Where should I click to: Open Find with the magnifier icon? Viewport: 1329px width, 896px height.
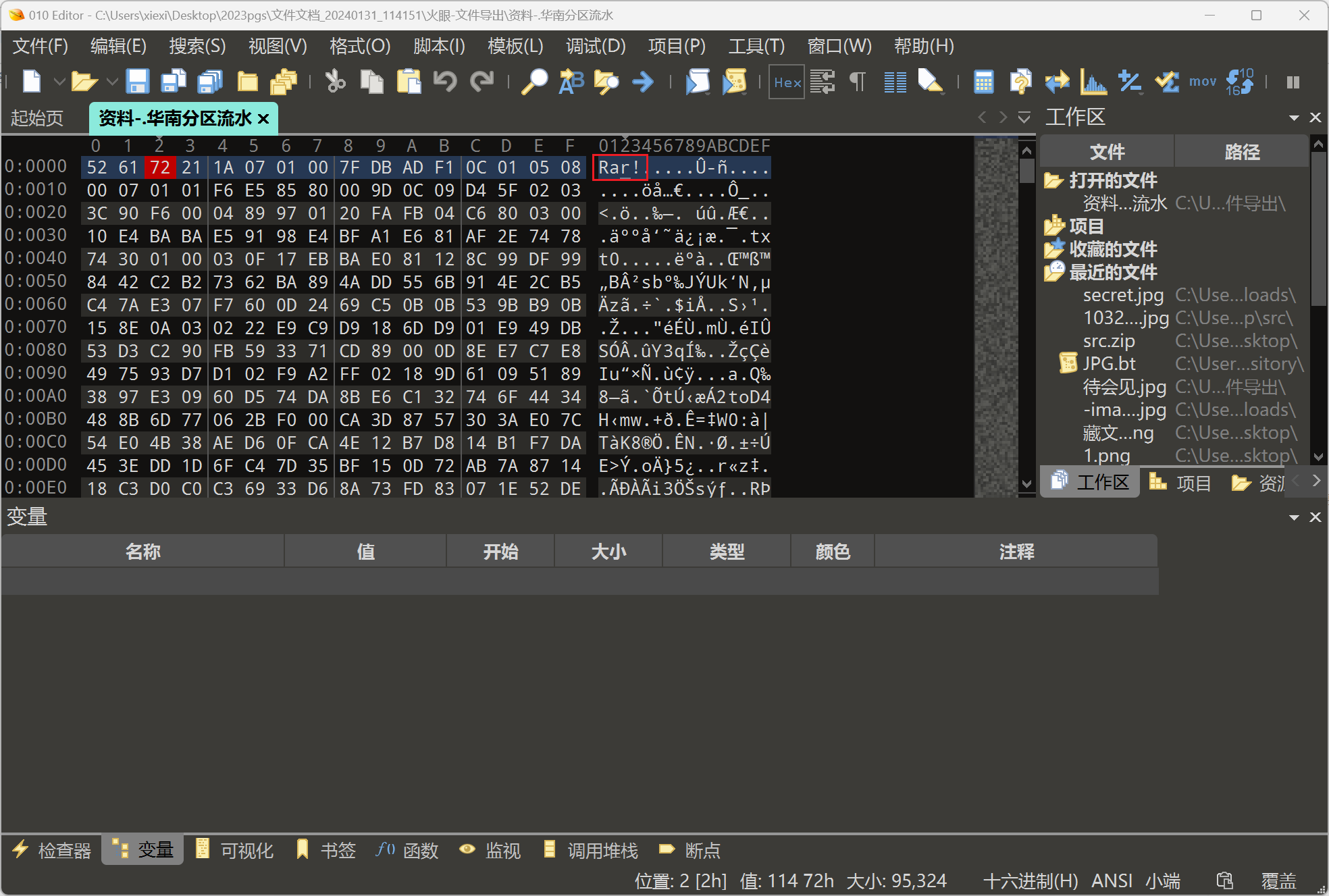[535, 82]
